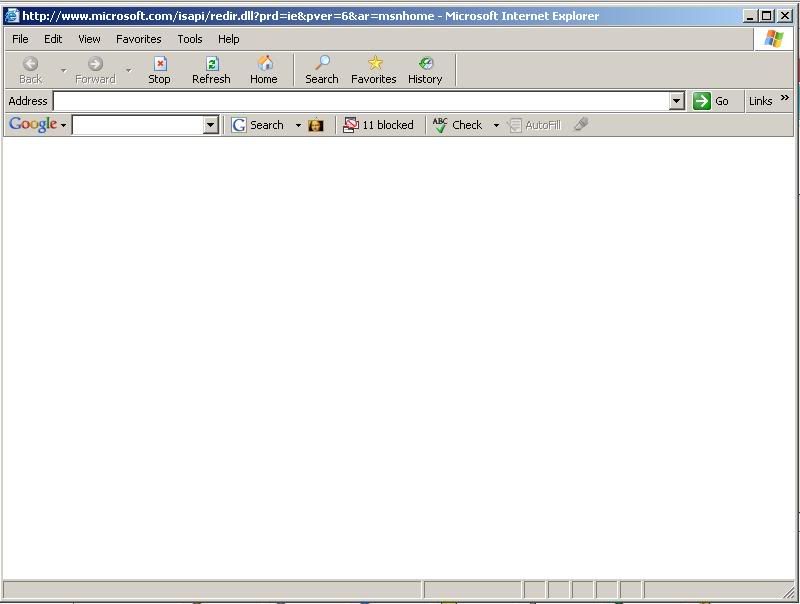Screen dimensions: 800x604
Task: Open the Favorites menu
Action: tap(138, 39)
